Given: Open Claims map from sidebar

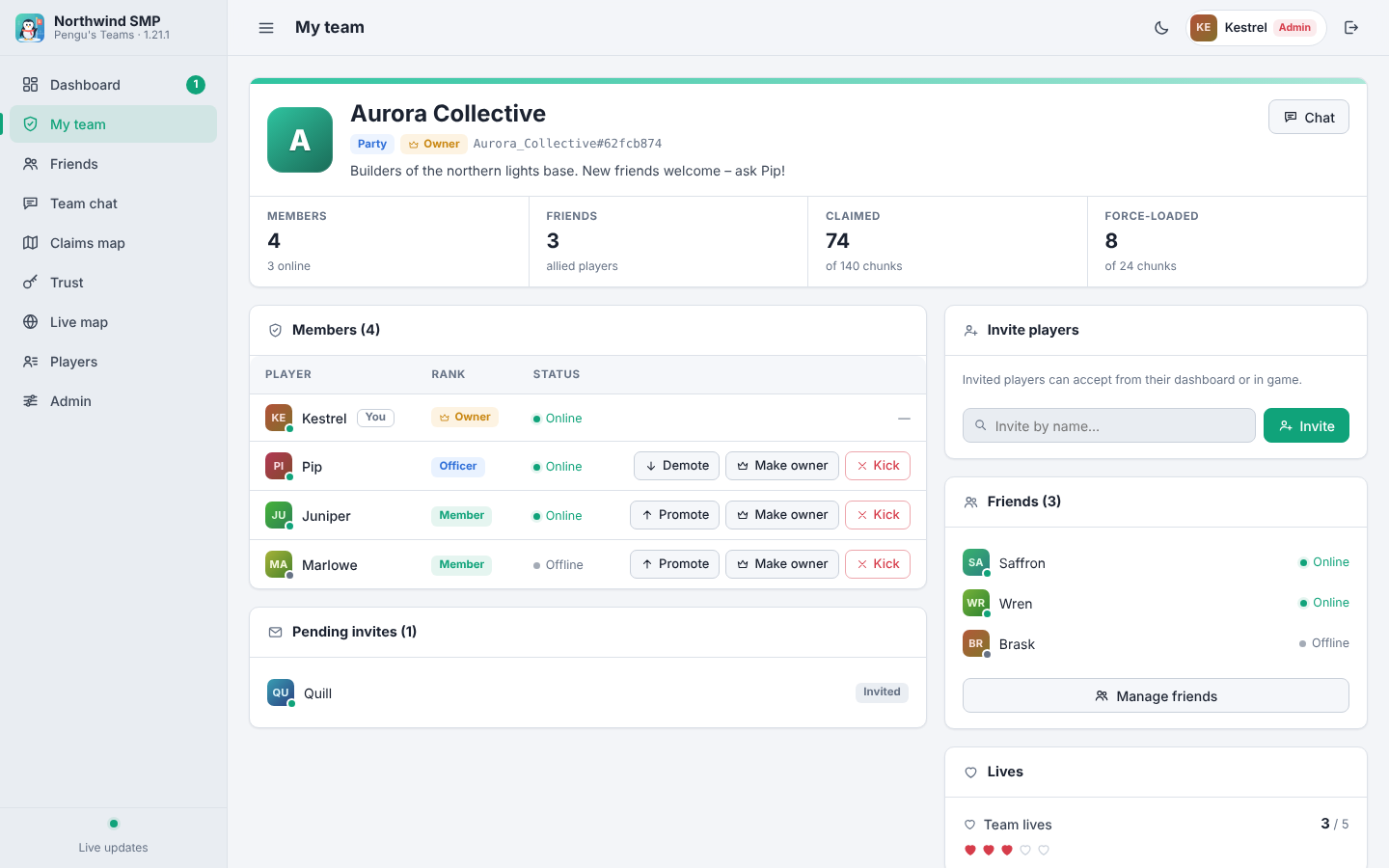Looking at the screenshot, I should point(113,243).
